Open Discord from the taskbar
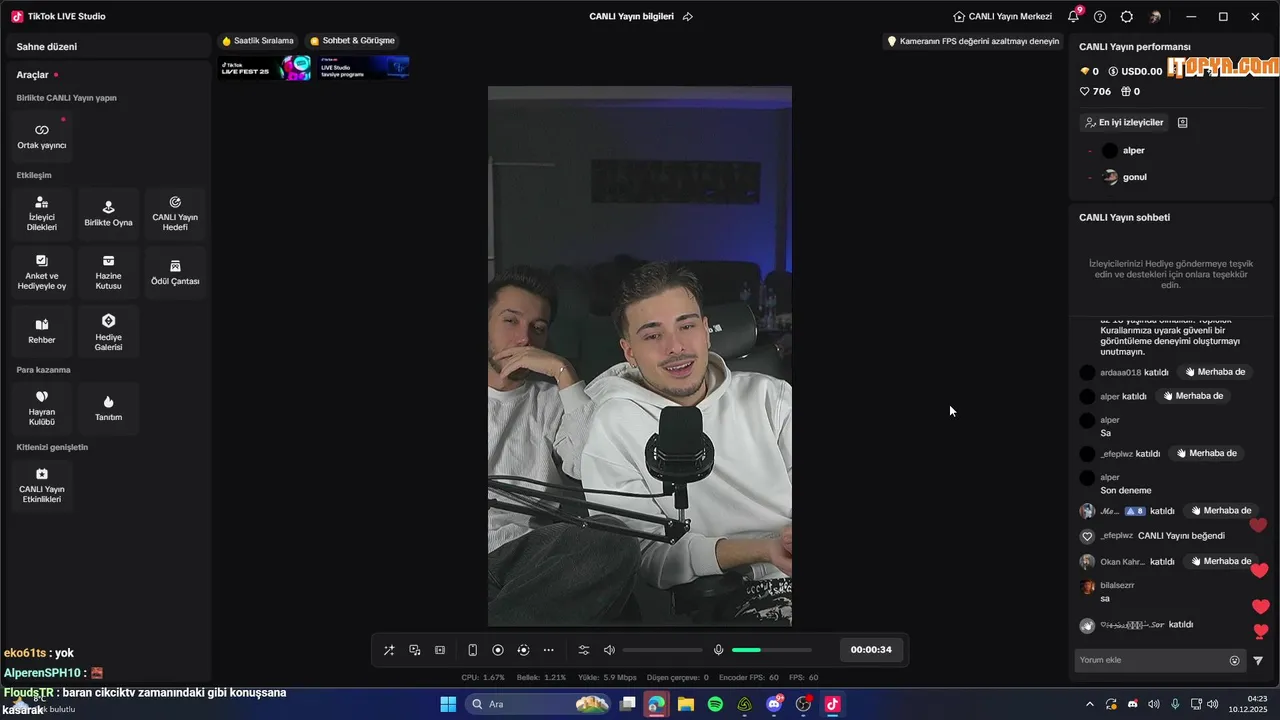 (x=774, y=704)
